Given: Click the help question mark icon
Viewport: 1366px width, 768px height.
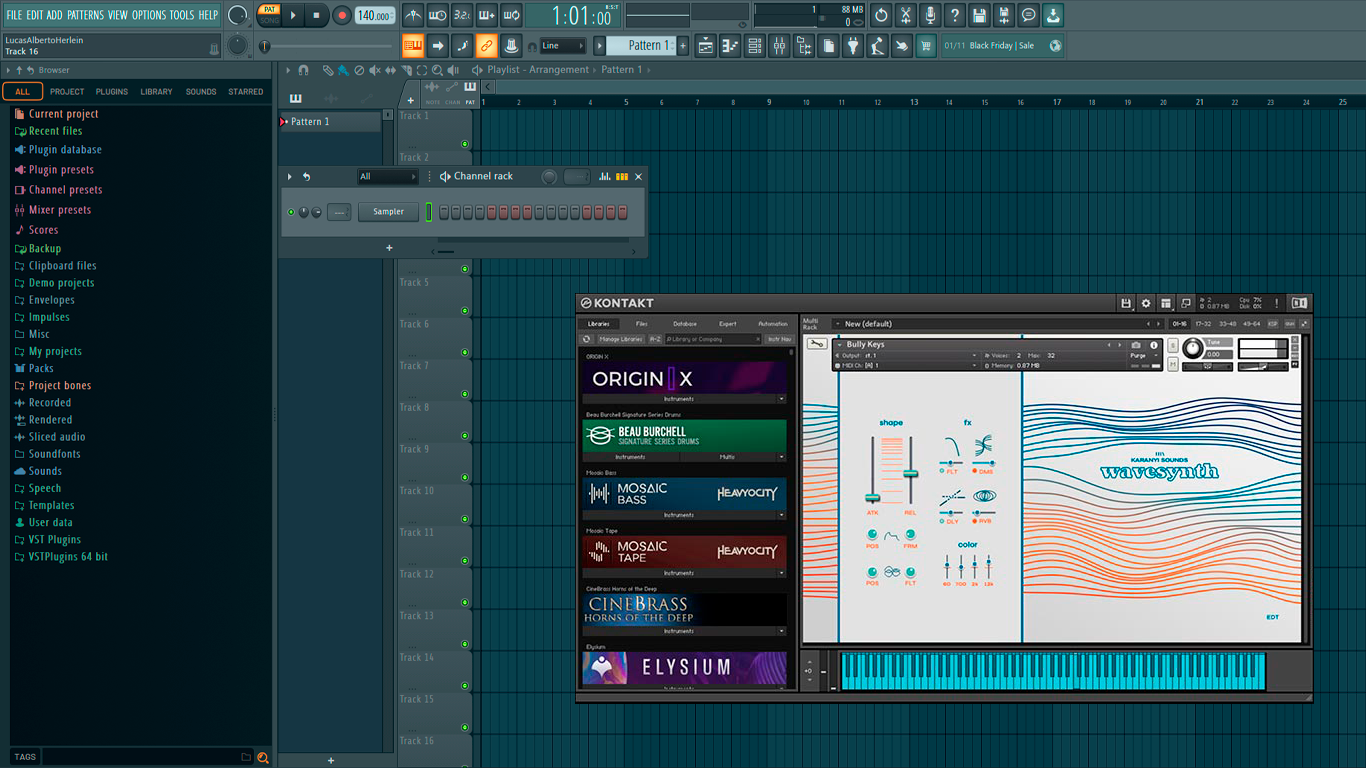Looking at the screenshot, I should click(x=955, y=15).
